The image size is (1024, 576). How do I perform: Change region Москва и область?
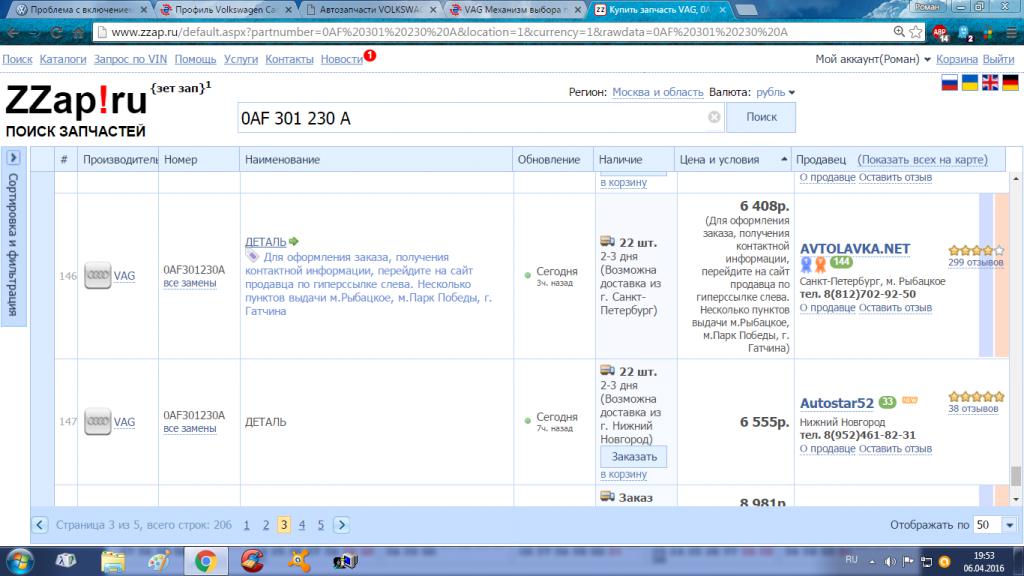tap(658, 92)
